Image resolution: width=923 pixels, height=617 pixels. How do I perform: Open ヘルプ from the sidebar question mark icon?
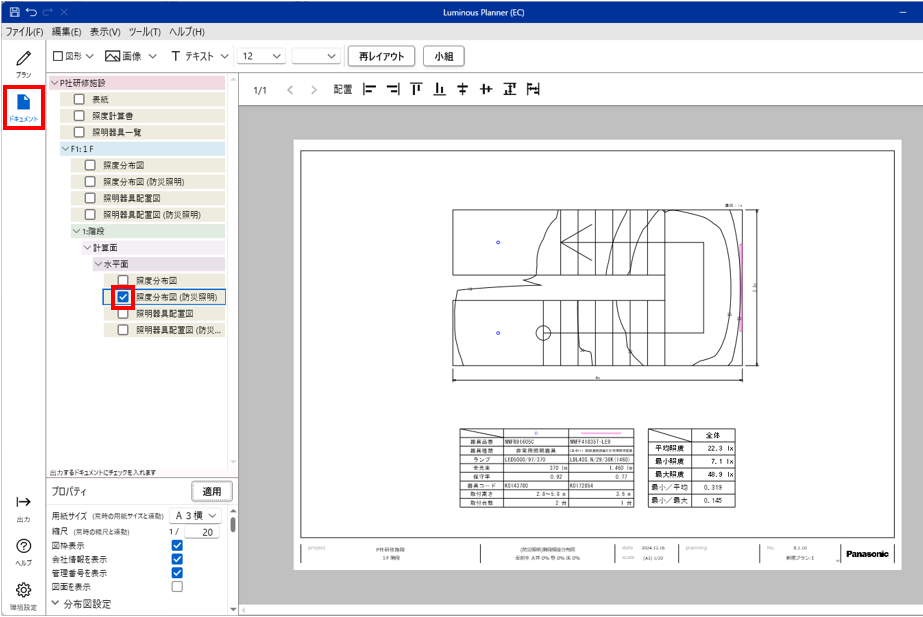tap(23, 548)
